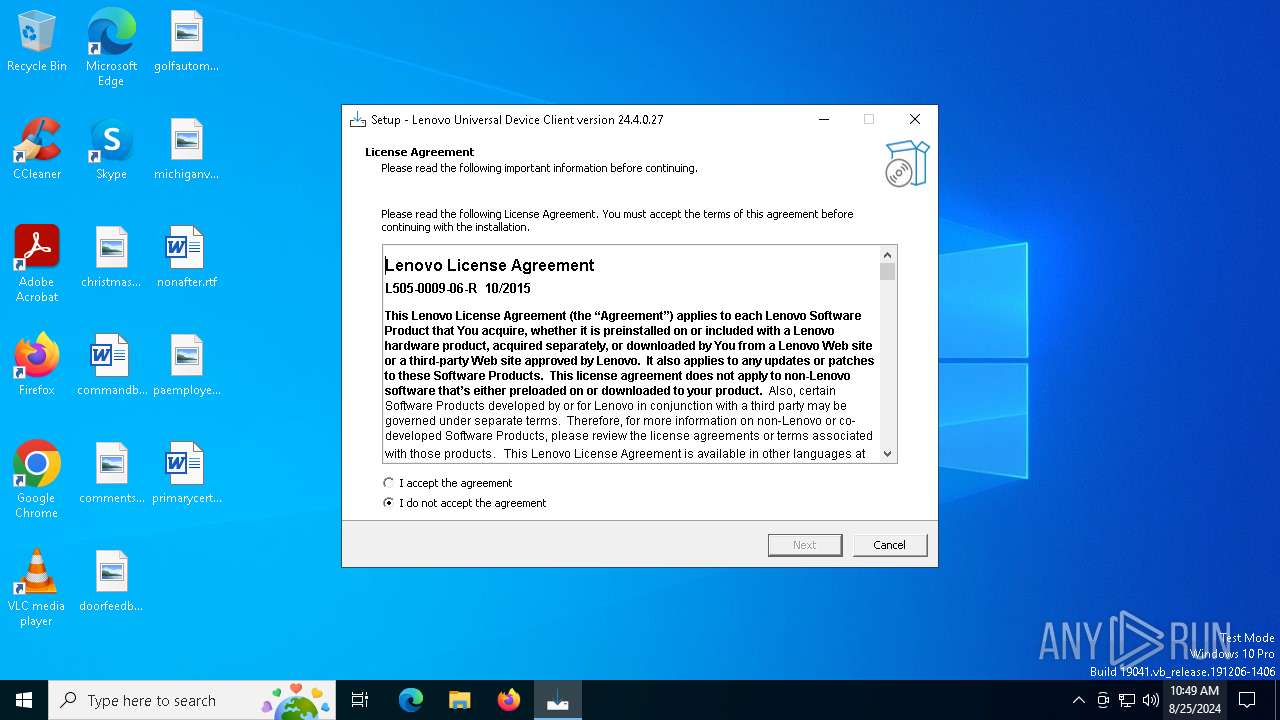Open the taskbar clock and date
The width and height of the screenshot is (1280, 720).
tap(1195, 700)
